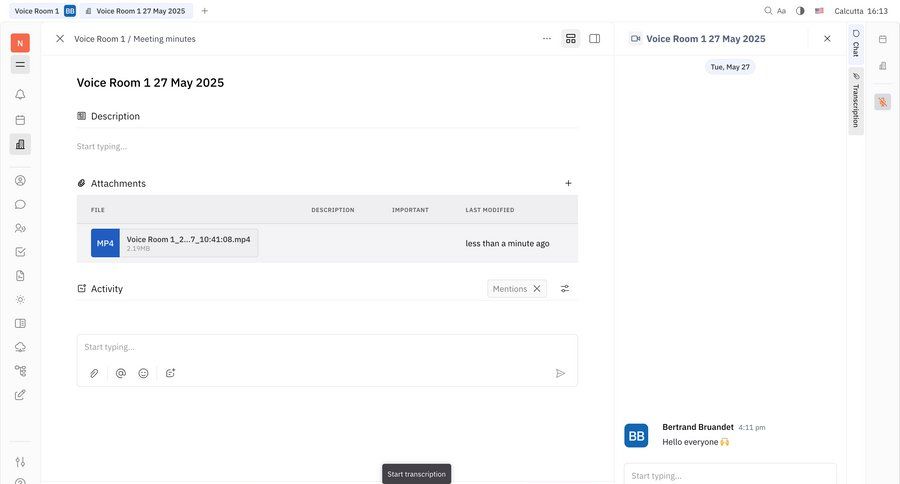Open the chat bubble icon in sidebar
Image resolution: width=900 pixels, height=484 pixels.
[x=20, y=204]
